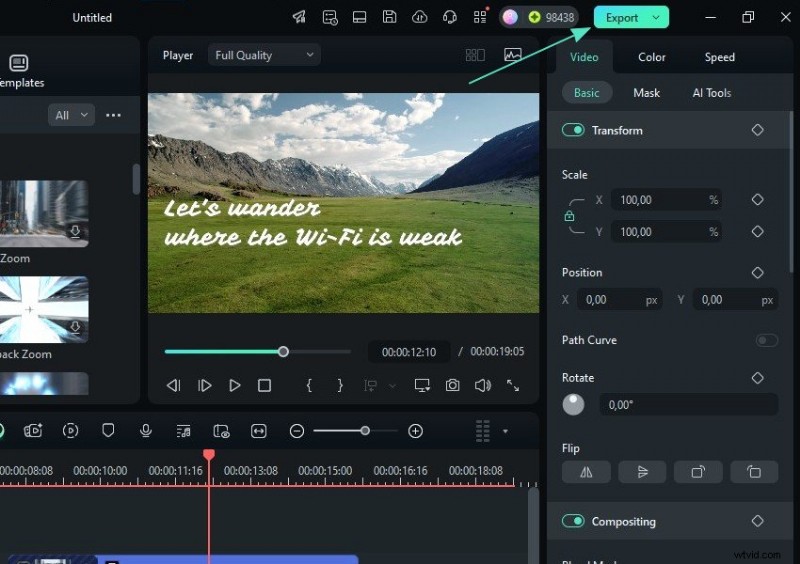Screen dimensions: 800x564
Task: Add keyframe for Rotate
Action: pyautogui.click(x=757, y=378)
